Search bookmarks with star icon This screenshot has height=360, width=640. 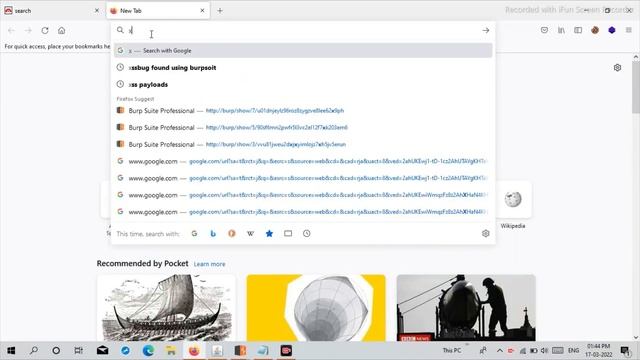[269, 233]
